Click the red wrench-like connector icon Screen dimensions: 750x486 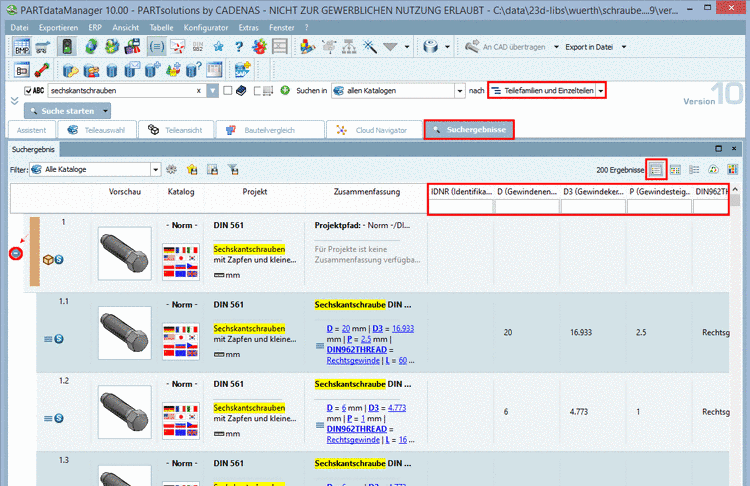(x=43, y=70)
